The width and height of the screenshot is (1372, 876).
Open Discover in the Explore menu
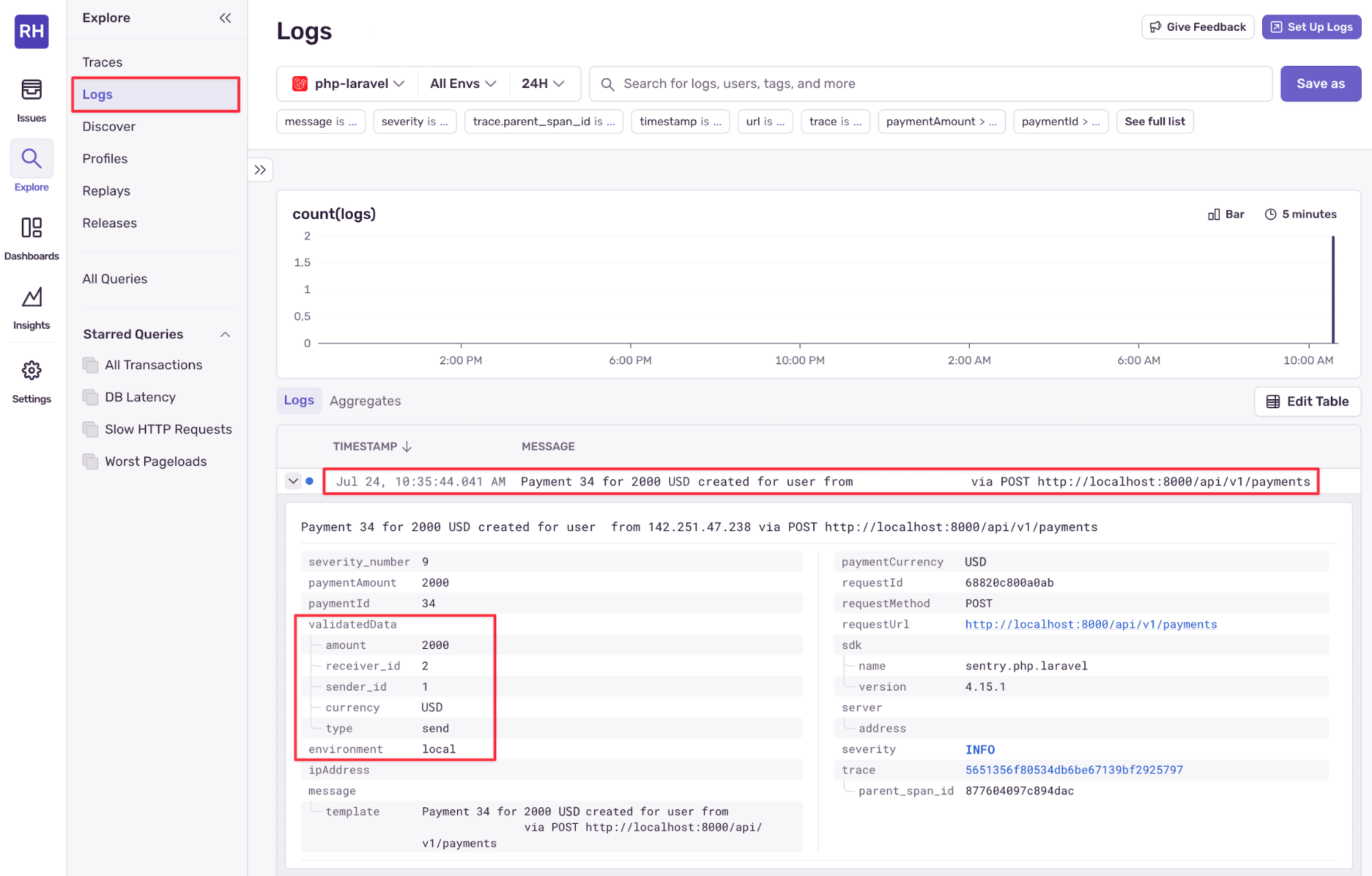point(108,126)
